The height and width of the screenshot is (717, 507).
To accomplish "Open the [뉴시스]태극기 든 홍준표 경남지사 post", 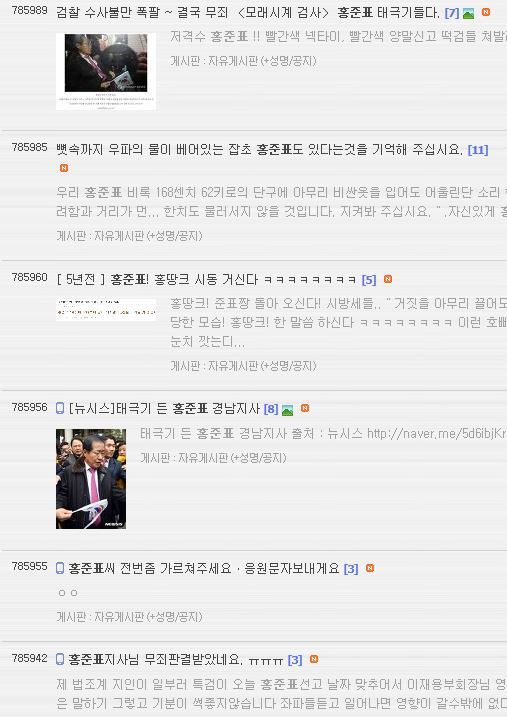I will pos(164,408).
